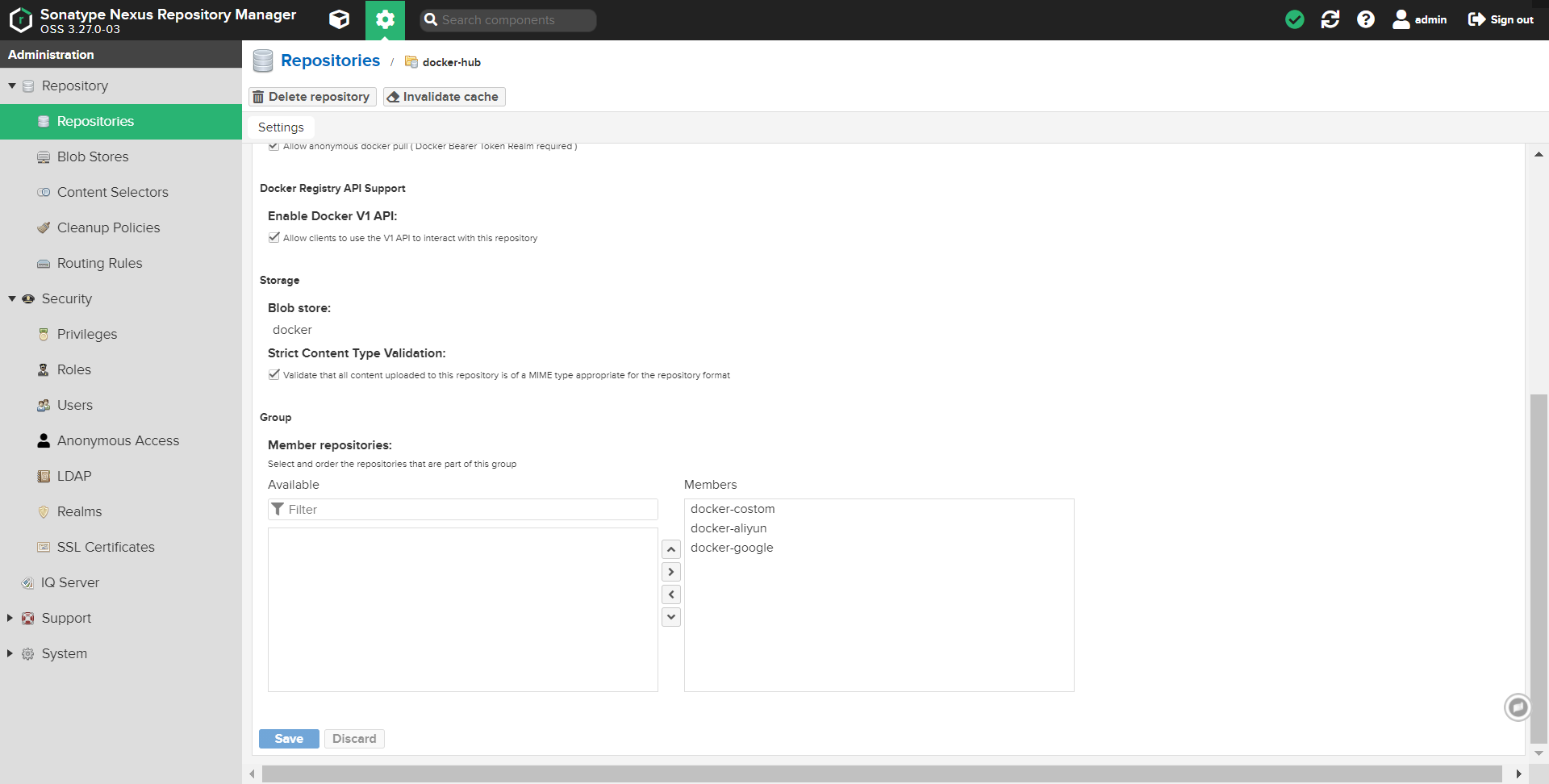
Task: Collapse the Repository section
Action: coord(12,85)
